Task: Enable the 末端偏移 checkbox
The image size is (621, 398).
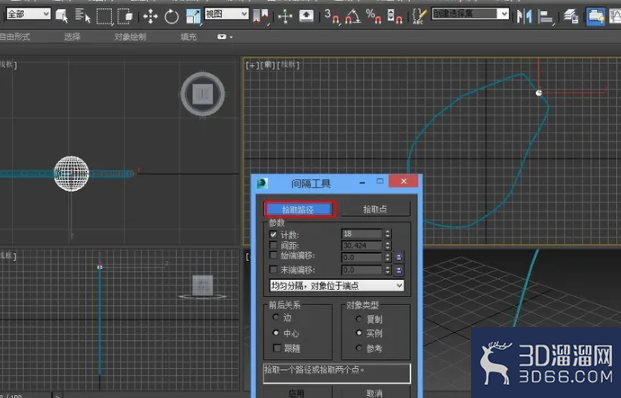Action: (x=273, y=270)
